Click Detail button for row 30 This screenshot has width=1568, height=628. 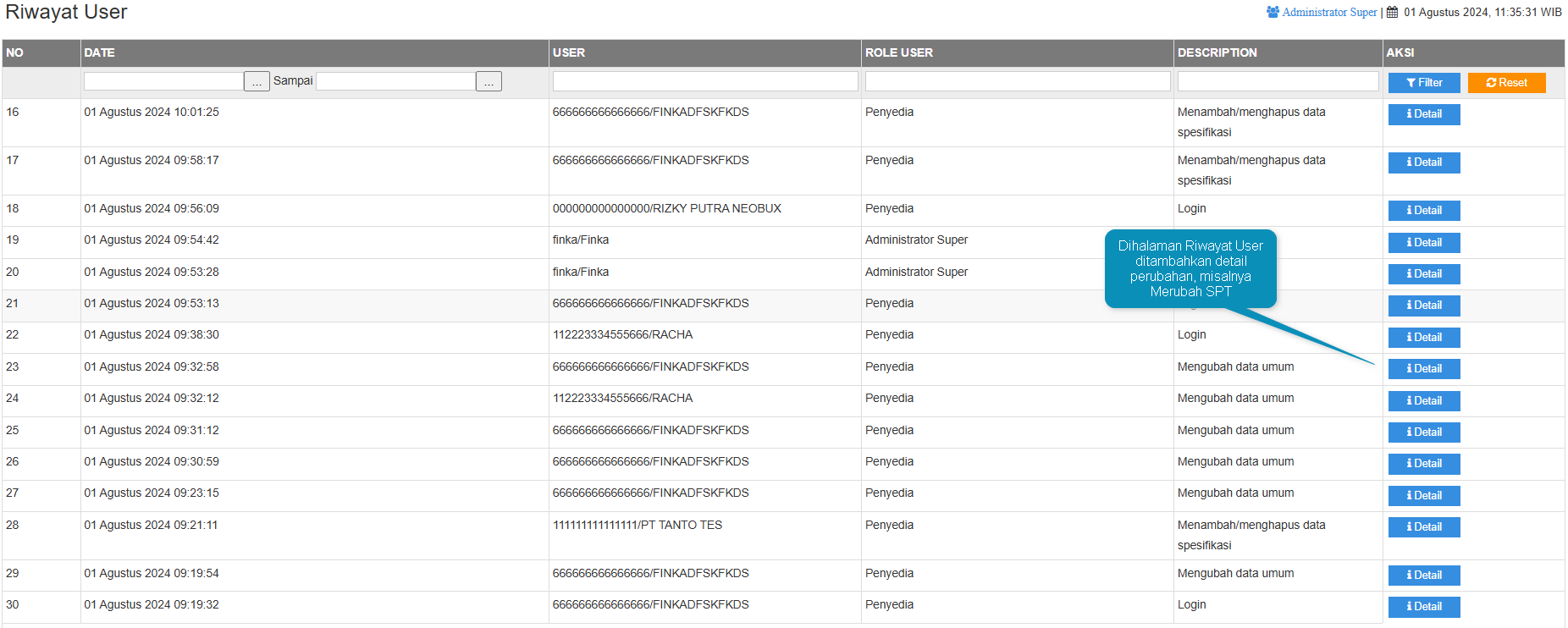[1423, 607]
